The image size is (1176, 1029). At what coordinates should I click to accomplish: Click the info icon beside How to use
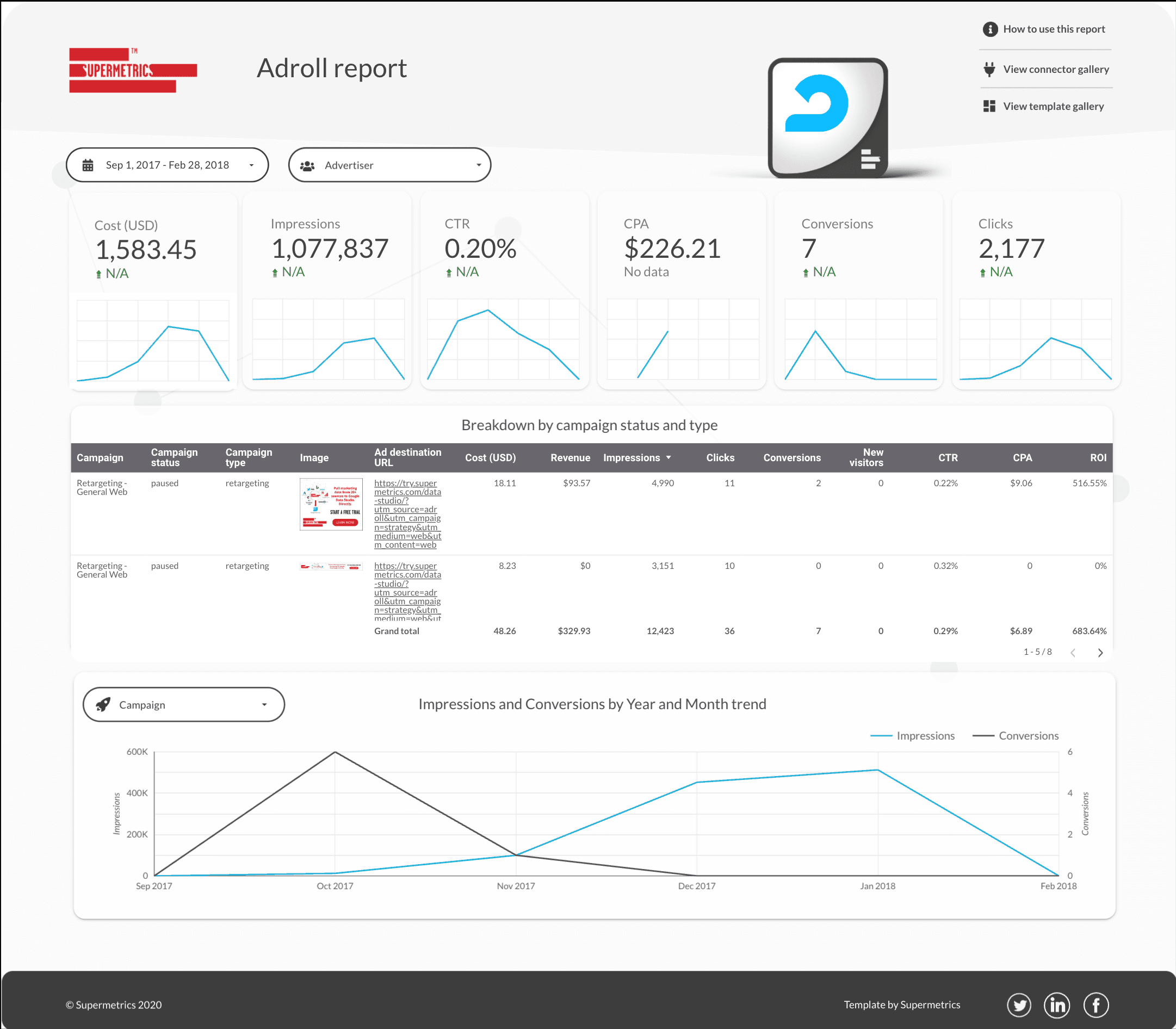pos(990,29)
